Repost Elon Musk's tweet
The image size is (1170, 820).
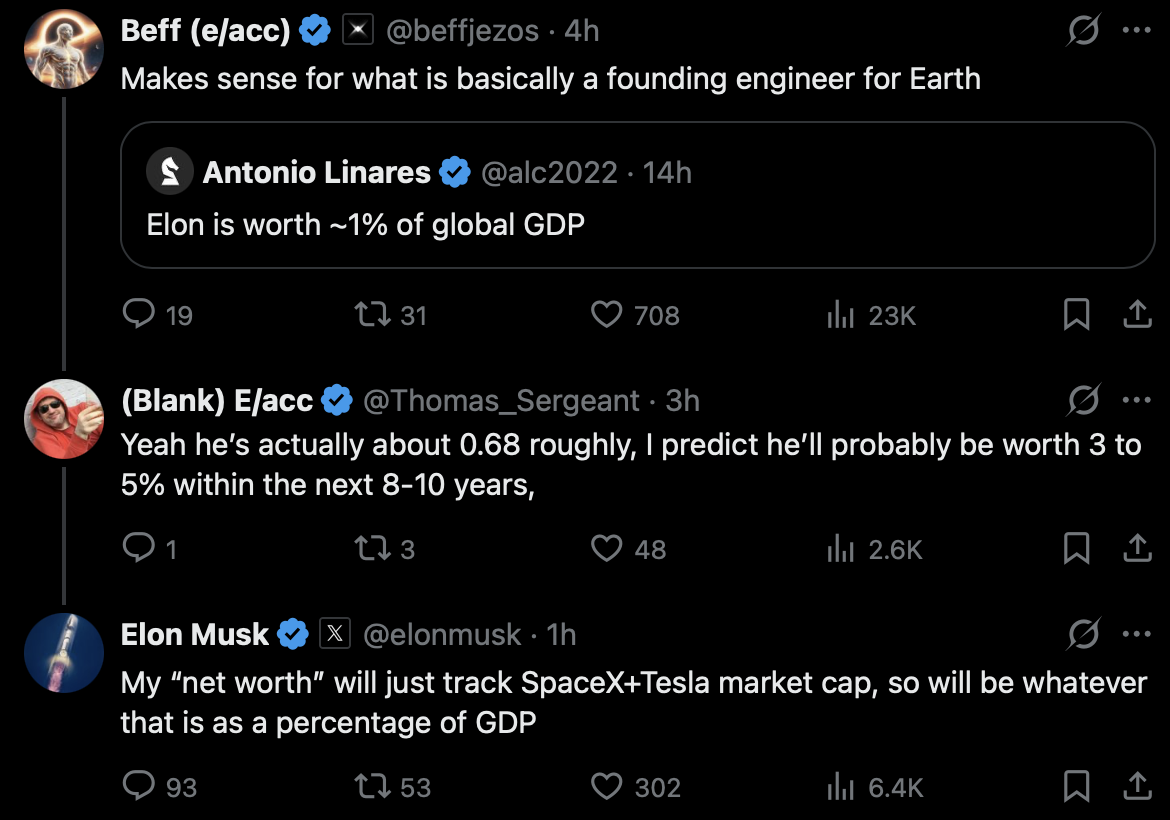(372, 787)
